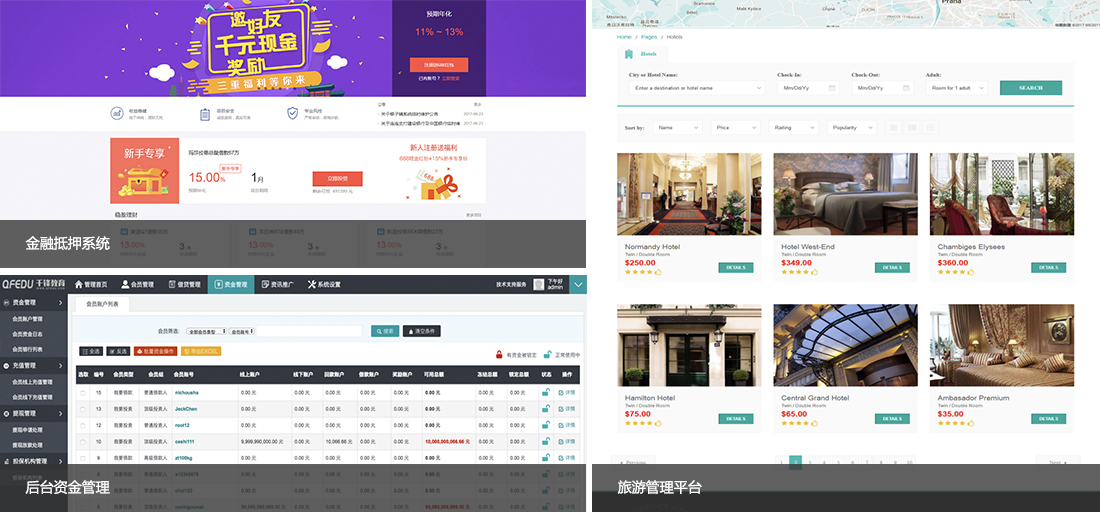Select the 会员账户列表 tab

point(102,304)
